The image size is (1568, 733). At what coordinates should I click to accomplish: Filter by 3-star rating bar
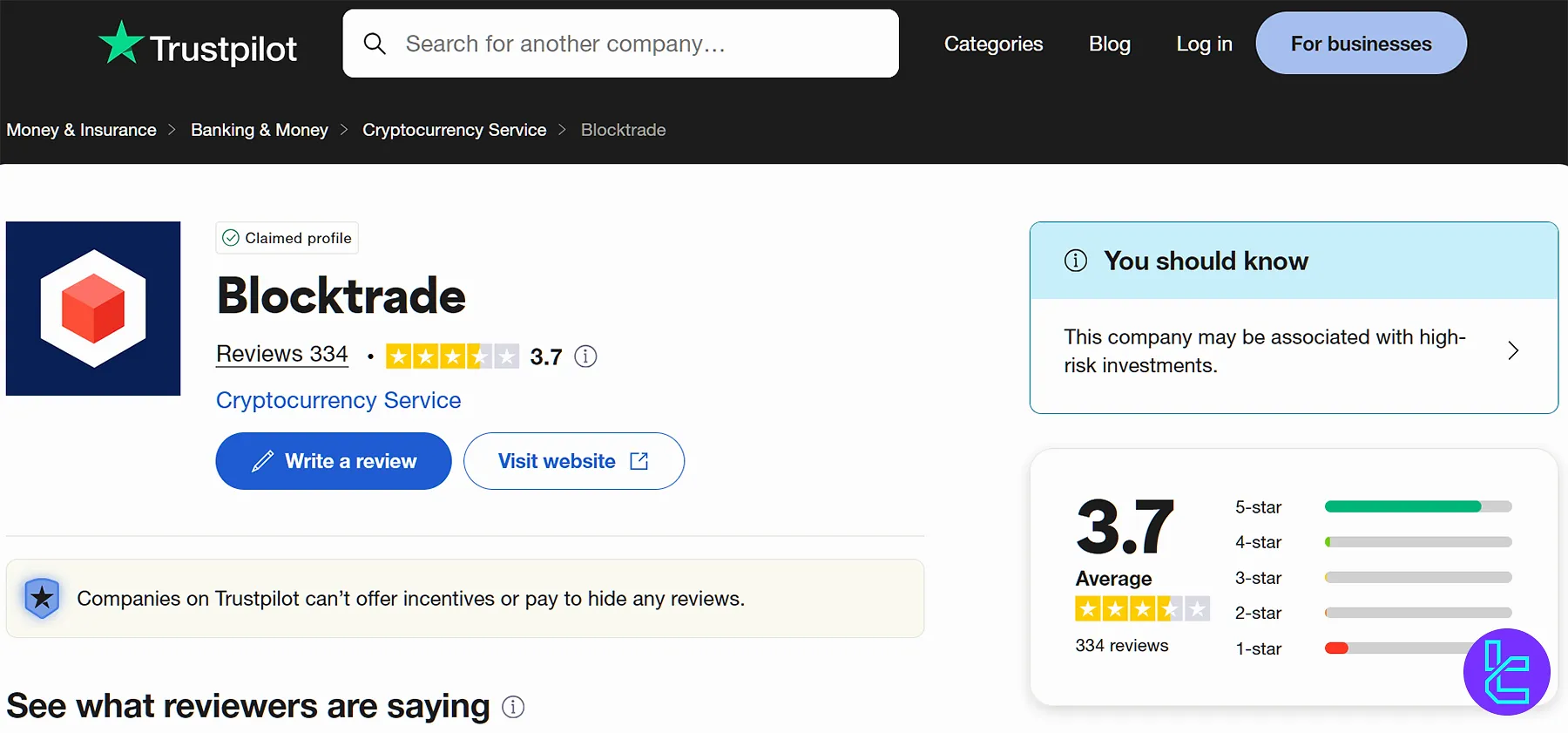1417,577
